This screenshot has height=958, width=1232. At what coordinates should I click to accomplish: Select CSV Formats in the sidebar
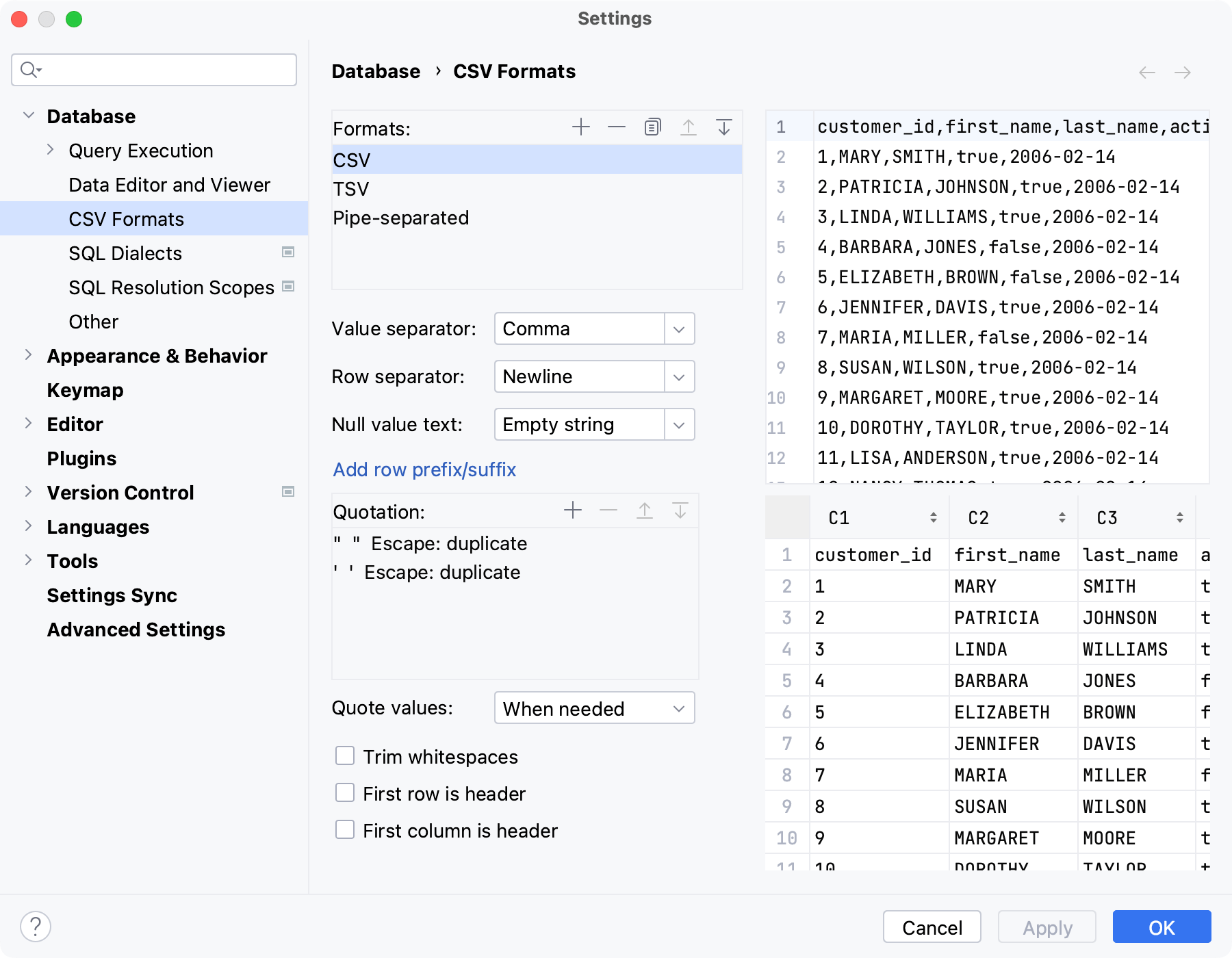click(x=127, y=219)
